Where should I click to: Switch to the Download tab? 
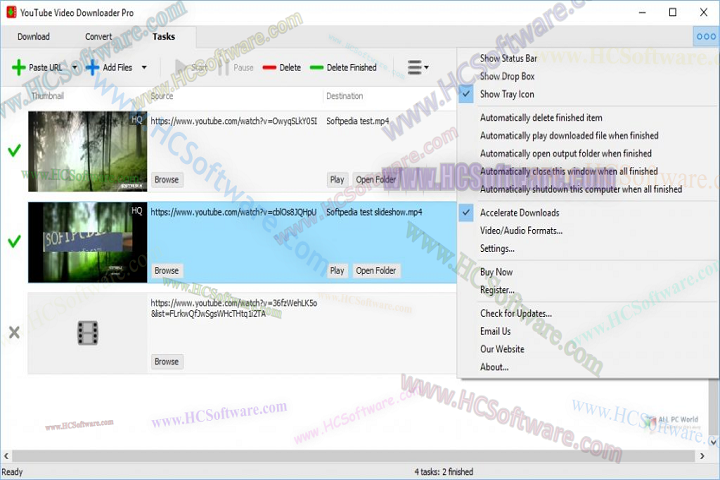tap(34, 37)
